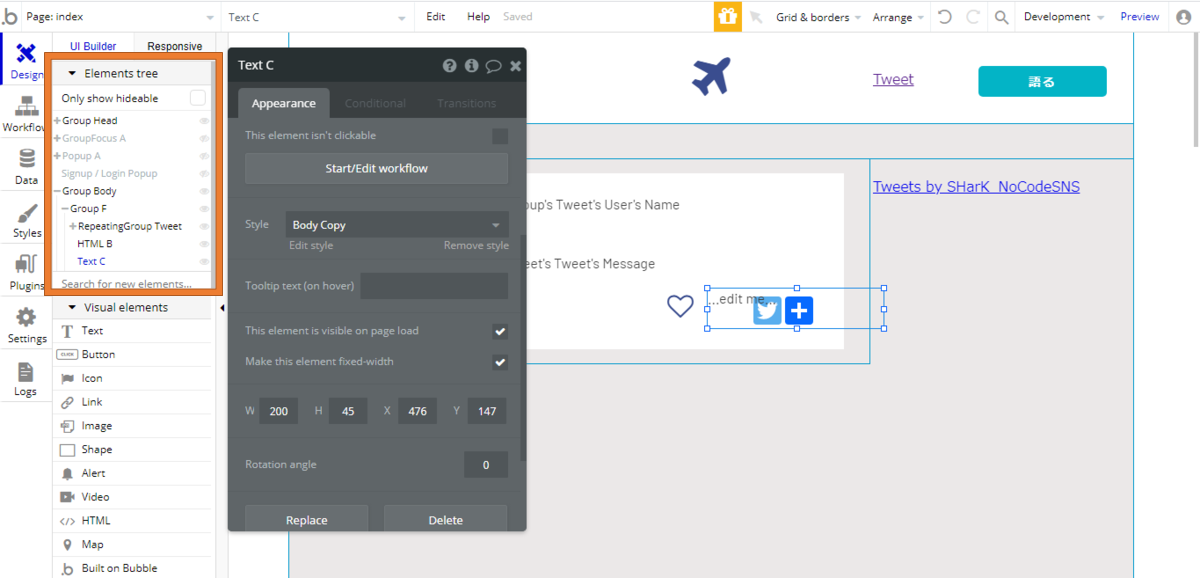Image resolution: width=1200 pixels, height=578 pixels.
Task: Open the Design tab in sidebar
Action: click(26, 60)
